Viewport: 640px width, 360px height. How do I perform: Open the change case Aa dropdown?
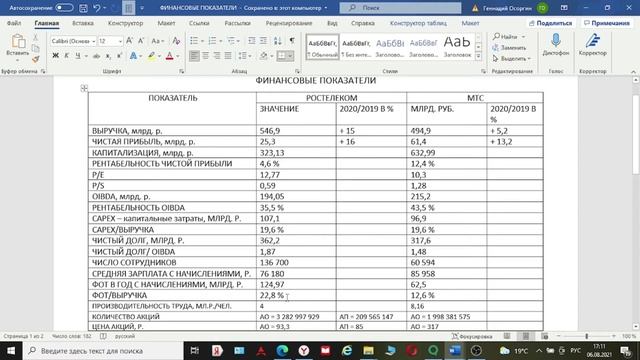158,41
